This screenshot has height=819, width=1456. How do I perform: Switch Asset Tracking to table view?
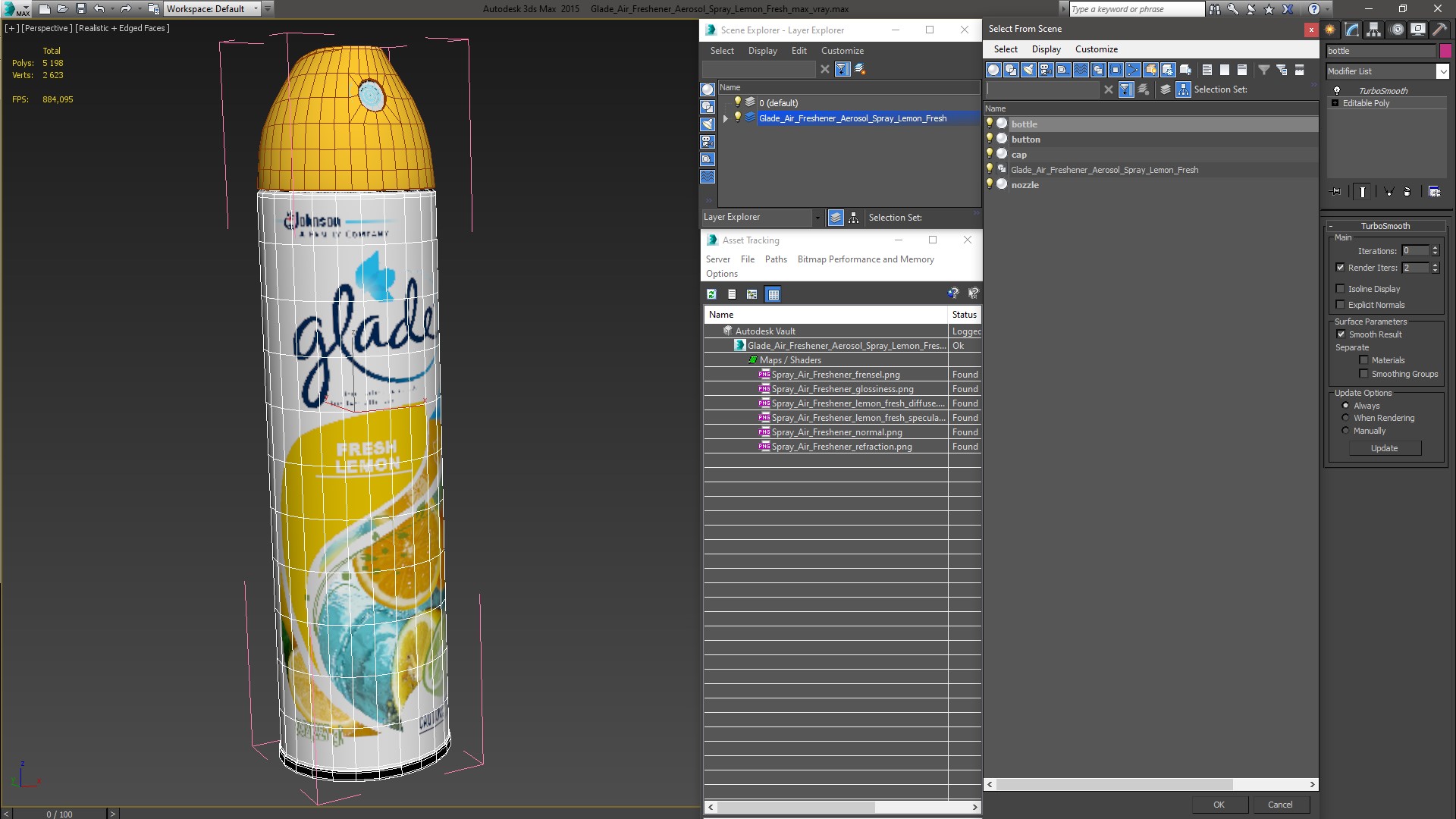[x=773, y=294]
